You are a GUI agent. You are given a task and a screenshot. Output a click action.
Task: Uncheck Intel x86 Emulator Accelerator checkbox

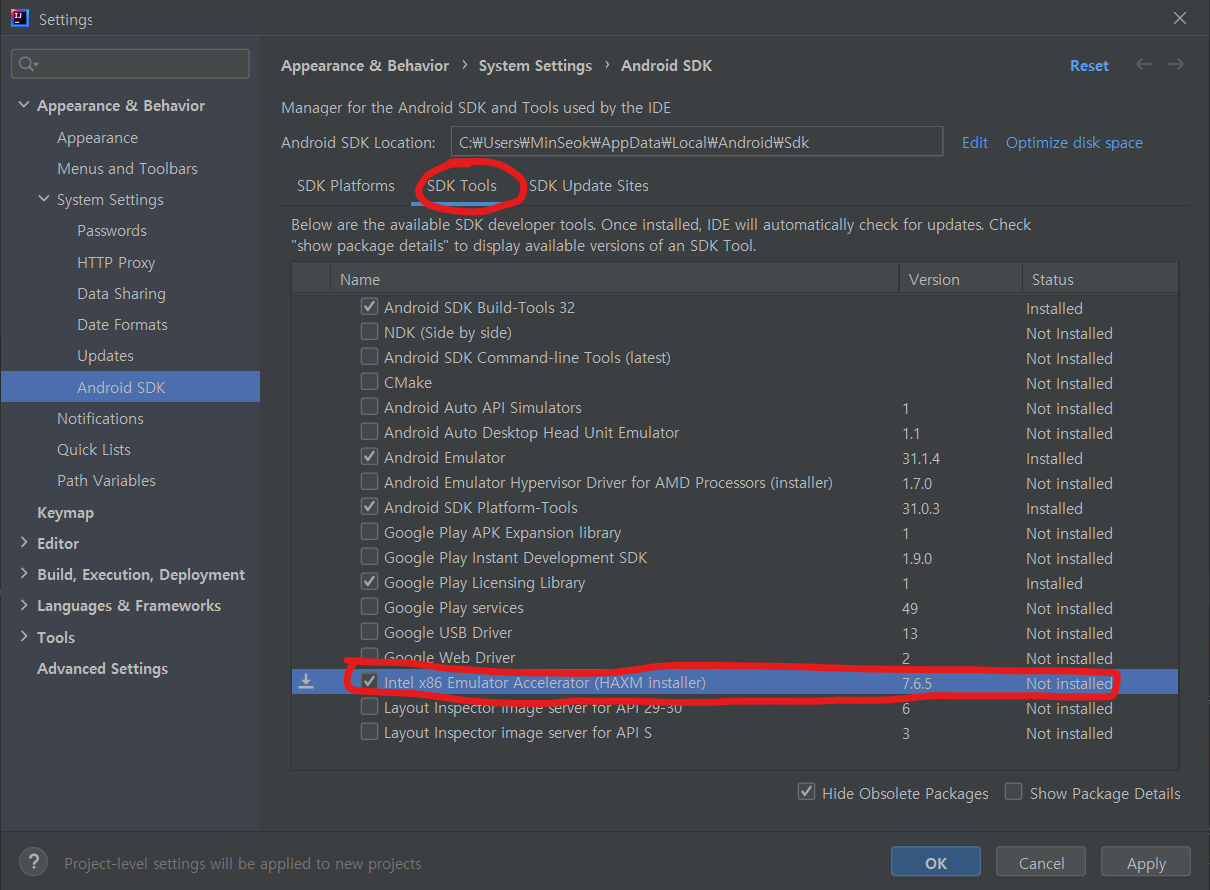(x=369, y=682)
